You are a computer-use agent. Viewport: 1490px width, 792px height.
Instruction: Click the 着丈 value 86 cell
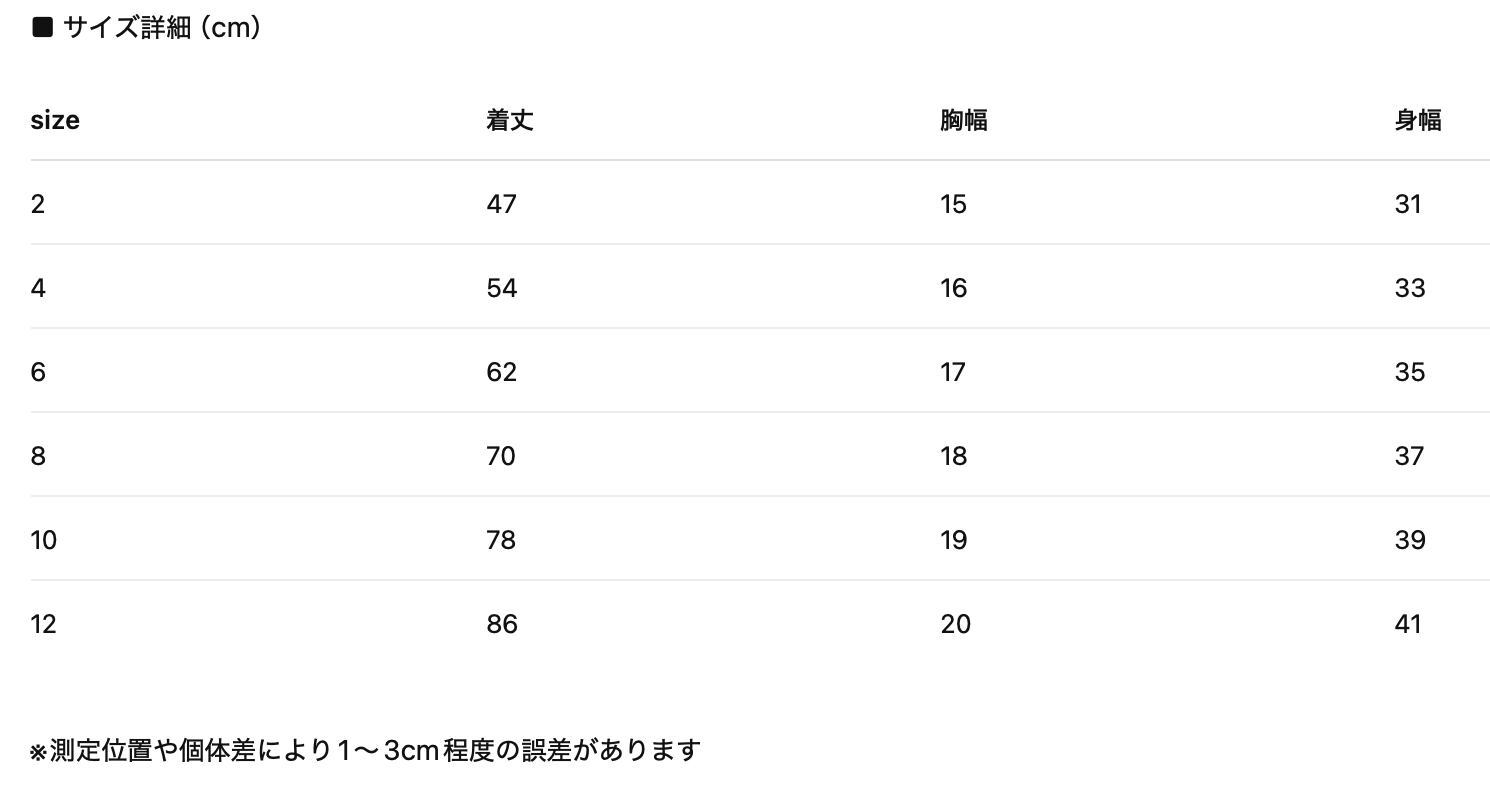502,624
